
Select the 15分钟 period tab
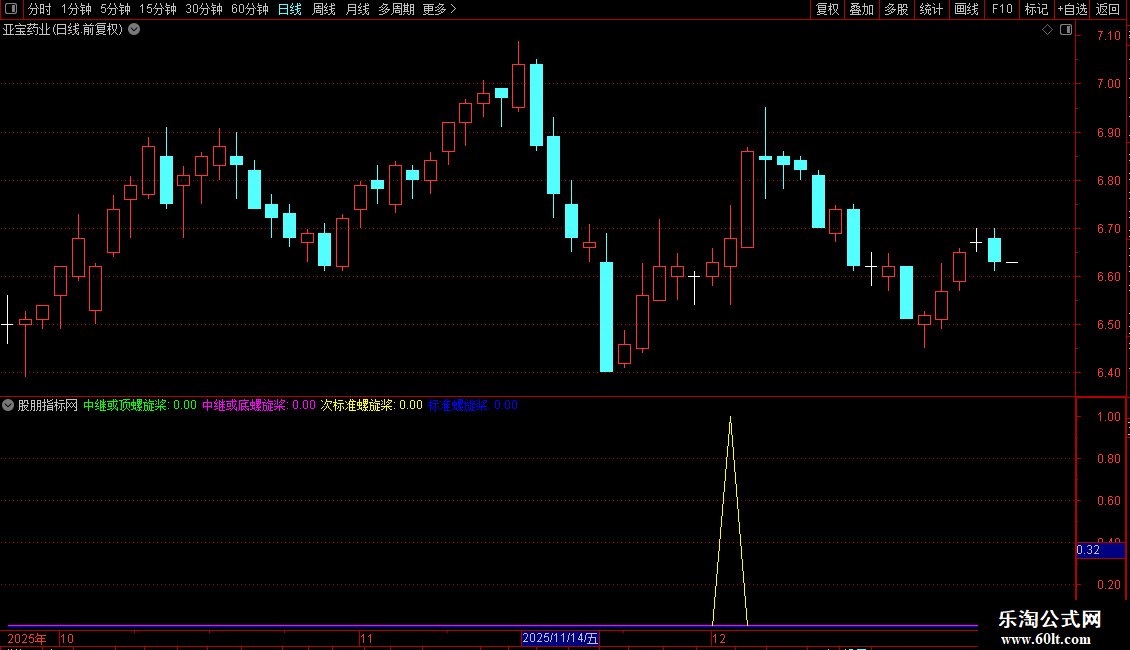pos(158,9)
